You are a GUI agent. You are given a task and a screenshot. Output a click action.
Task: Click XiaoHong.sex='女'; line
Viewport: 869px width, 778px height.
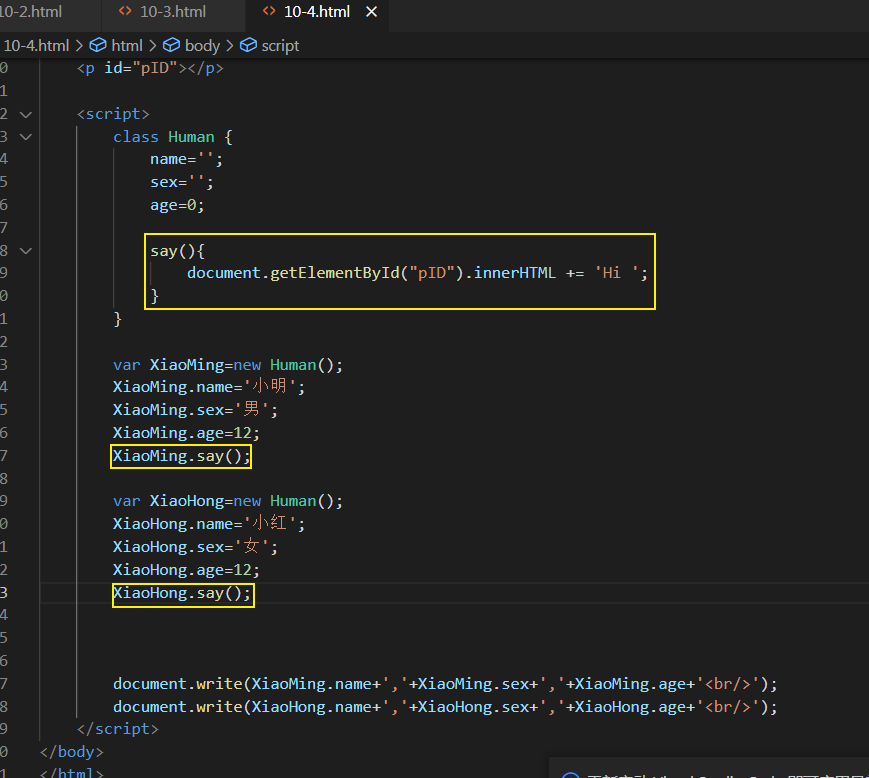click(196, 547)
